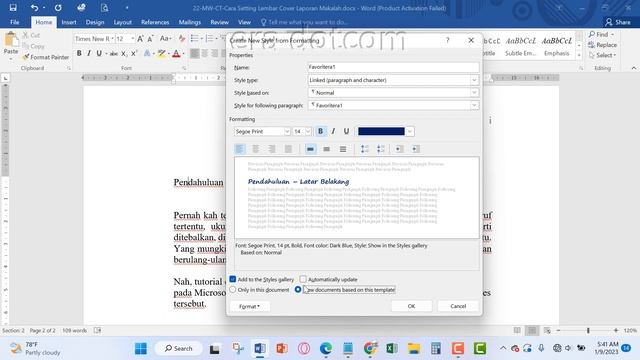The width and height of the screenshot is (640, 360).
Task: Switch to the References tab
Action: pyautogui.click(x=155, y=22)
